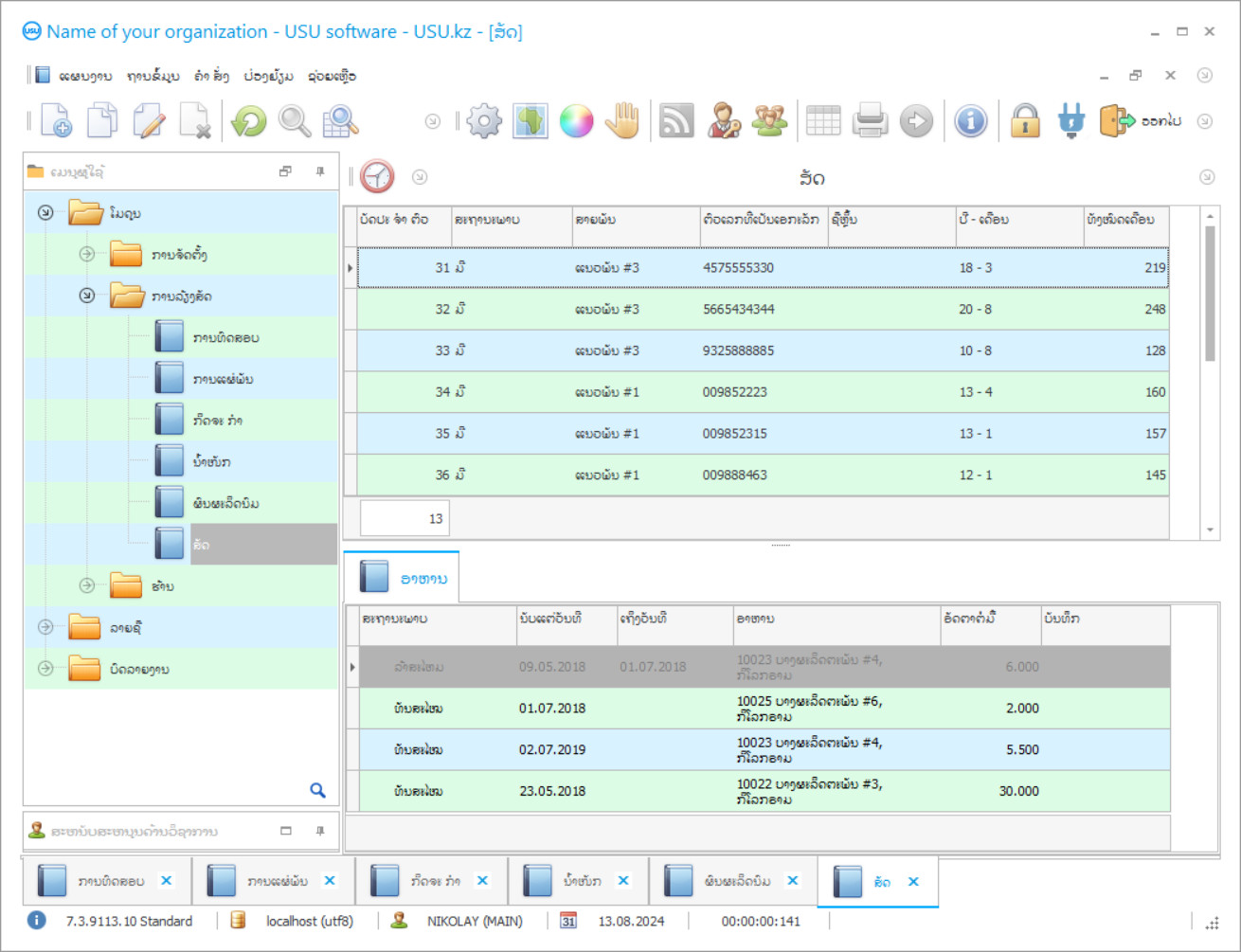Open search with the magnifier toolbar icon

(x=295, y=121)
